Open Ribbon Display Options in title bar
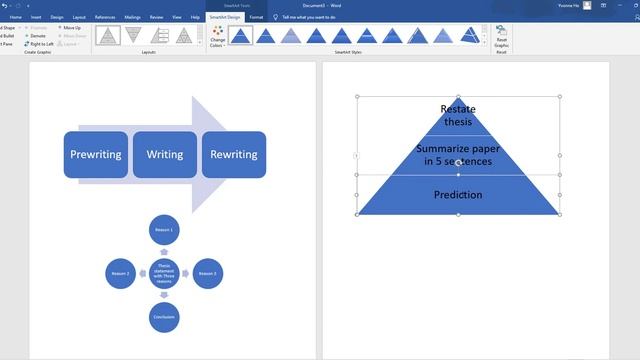The width and height of the screenshot is (640, 360). tap(603, 5)
